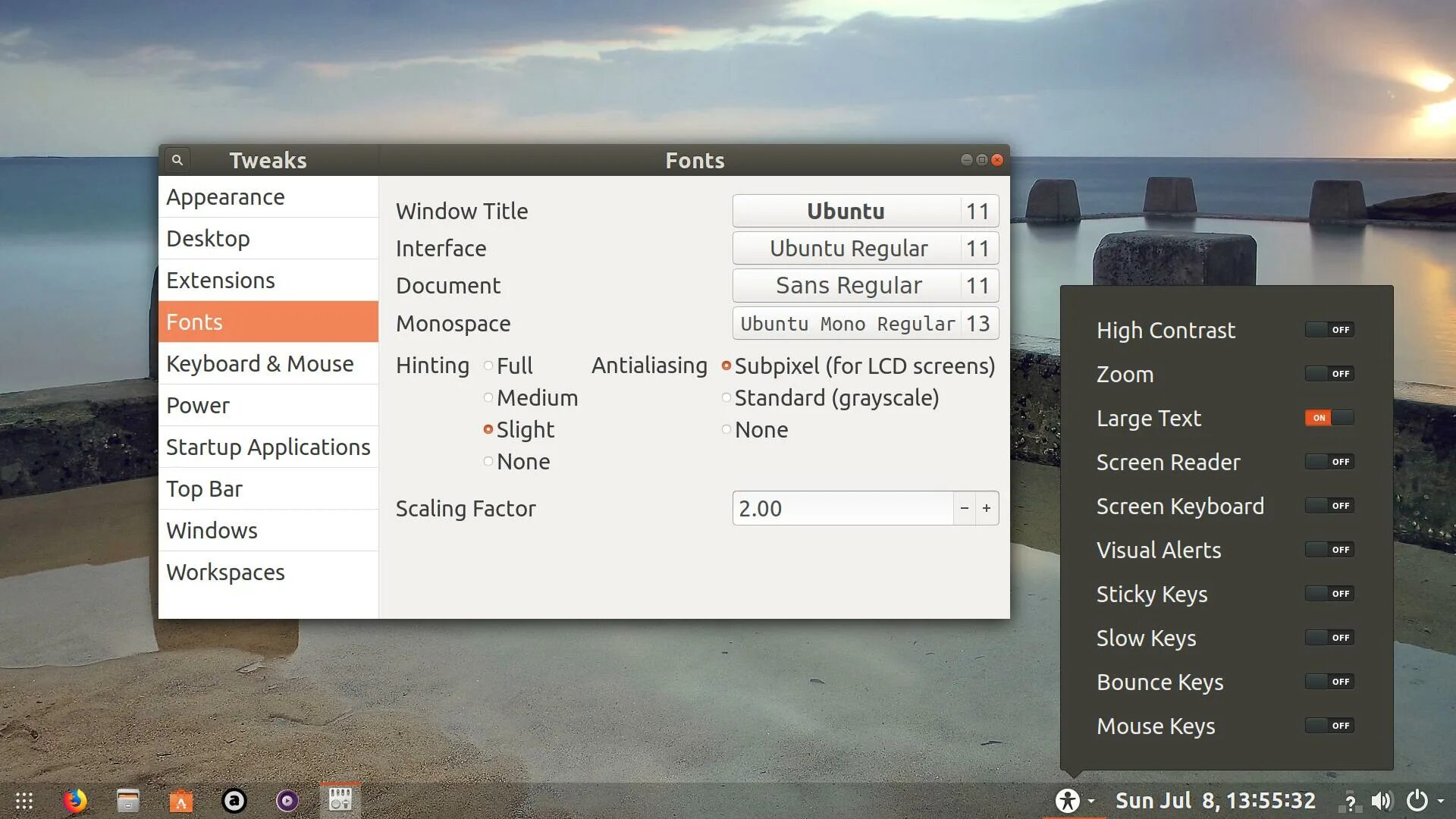Click the accessibility icon in the panel
This screenshot has width=1456, height=819.
(x=1067, y=801)
